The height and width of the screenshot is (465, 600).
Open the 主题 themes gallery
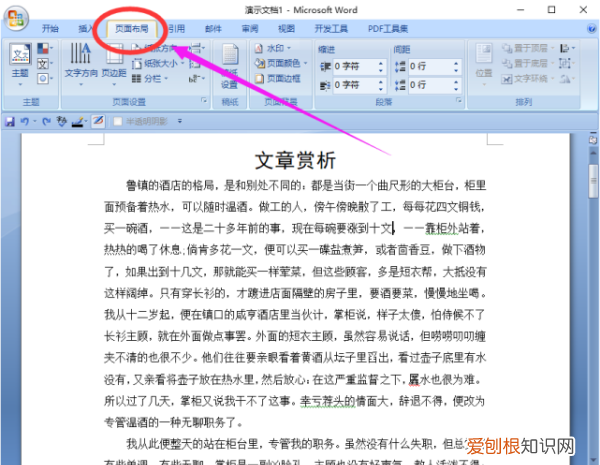click(20, 64)
